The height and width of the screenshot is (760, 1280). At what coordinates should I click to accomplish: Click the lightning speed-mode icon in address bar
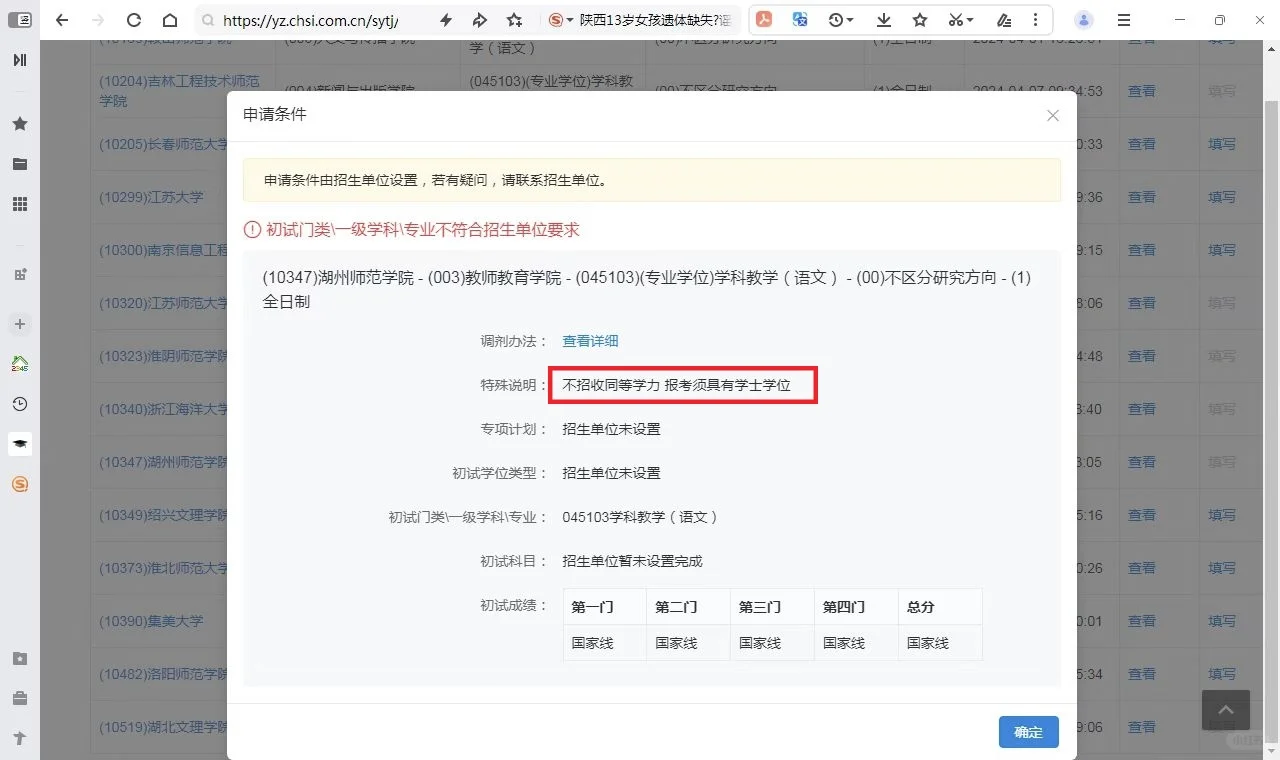coord(446,20)
